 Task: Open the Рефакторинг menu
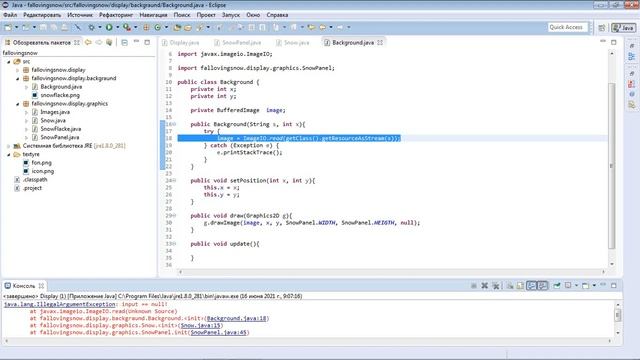[x=116, y=15]
